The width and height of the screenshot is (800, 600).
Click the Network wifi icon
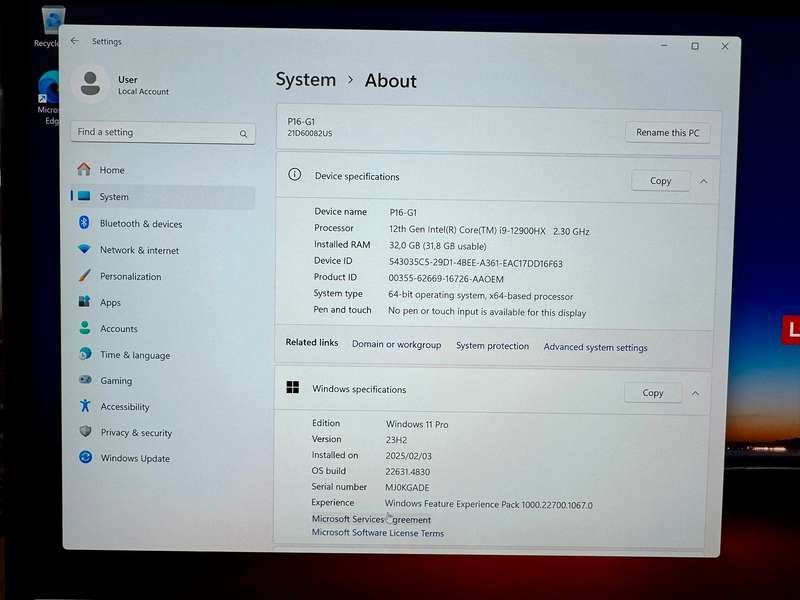84,249
